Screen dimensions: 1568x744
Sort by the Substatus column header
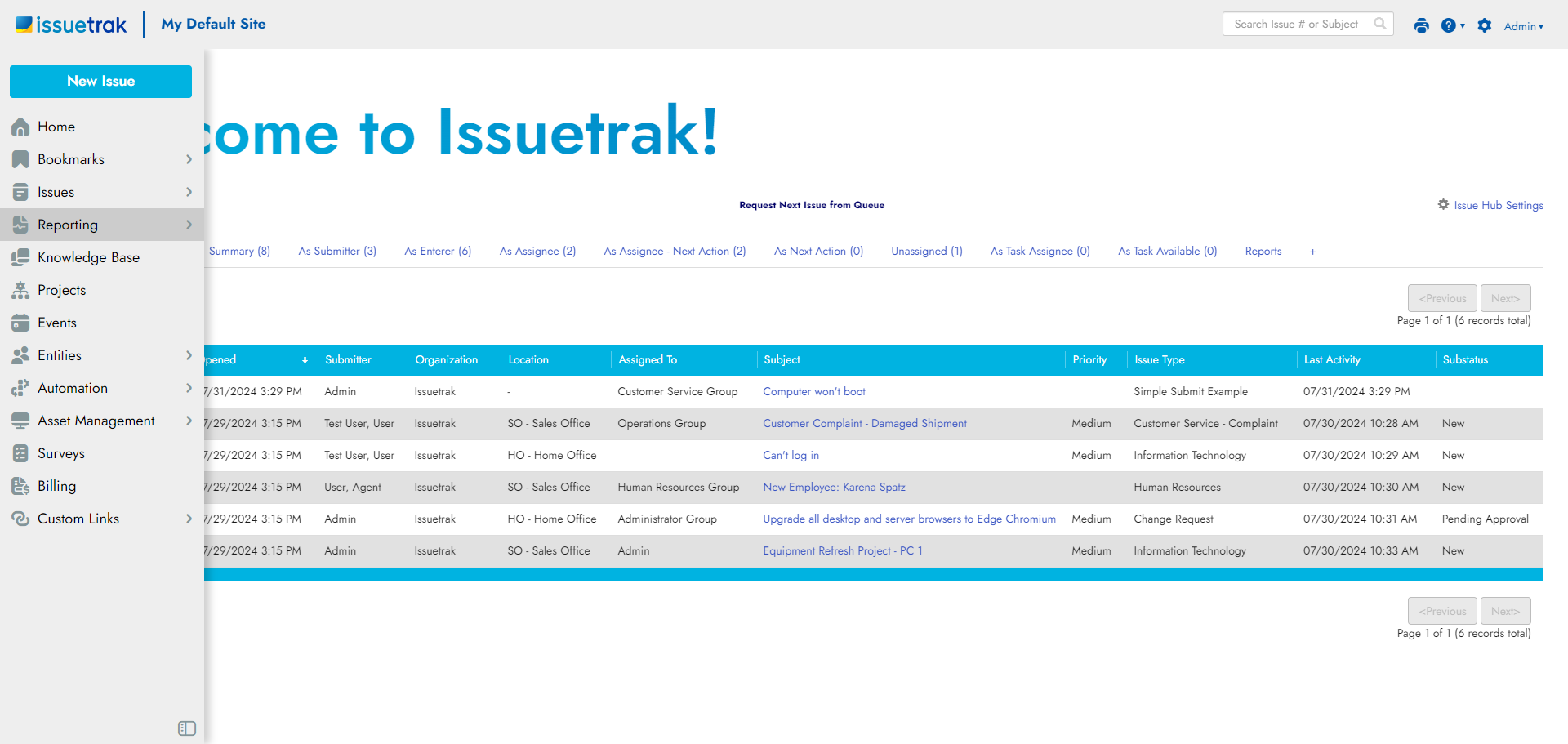pos(1465,360)
